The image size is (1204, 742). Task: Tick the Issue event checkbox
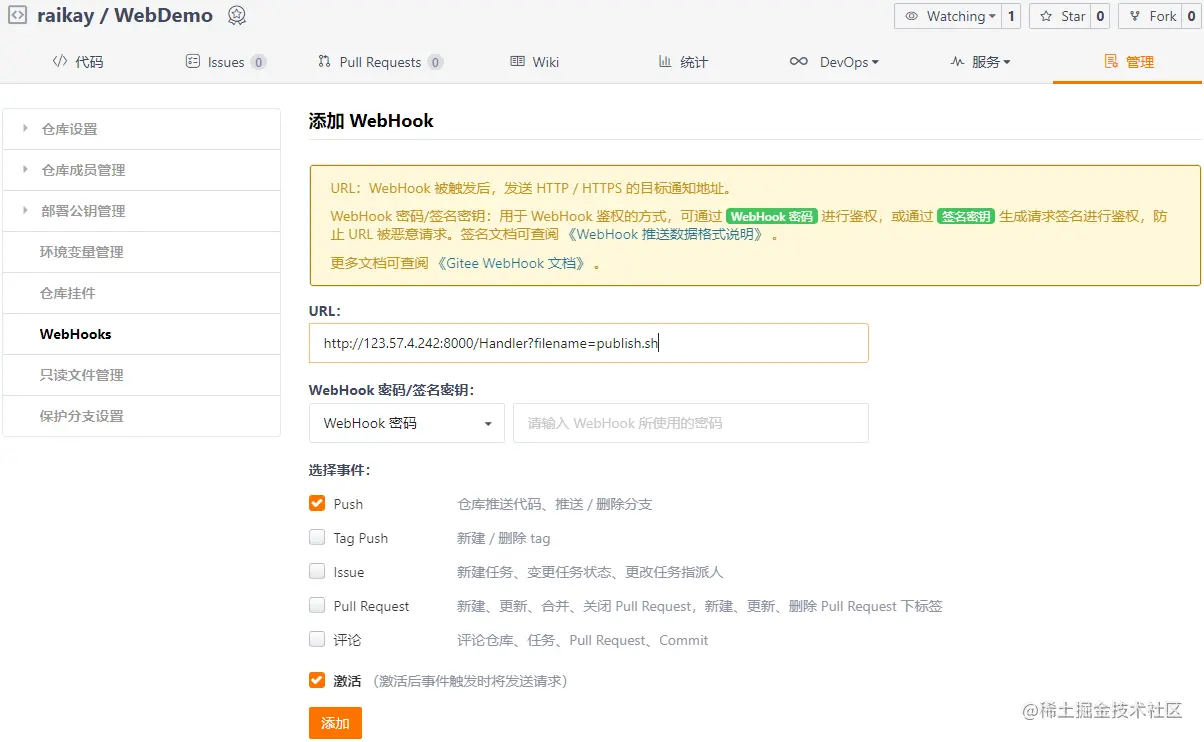(317, 571)
